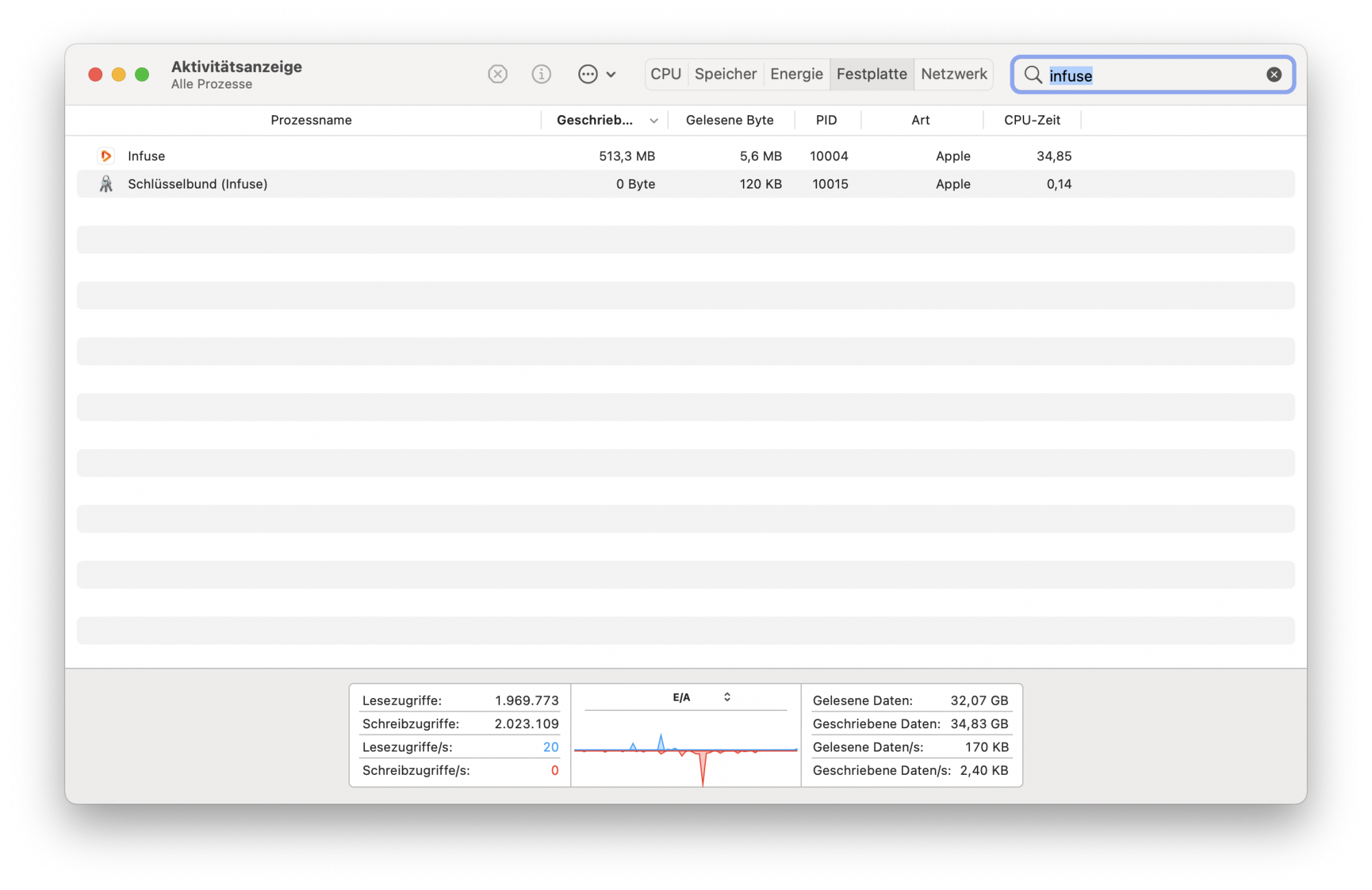The height and width of the screenshot is (890, 1372).
Task: Select the Netzwerk tab
Action: tap(954, 74)
